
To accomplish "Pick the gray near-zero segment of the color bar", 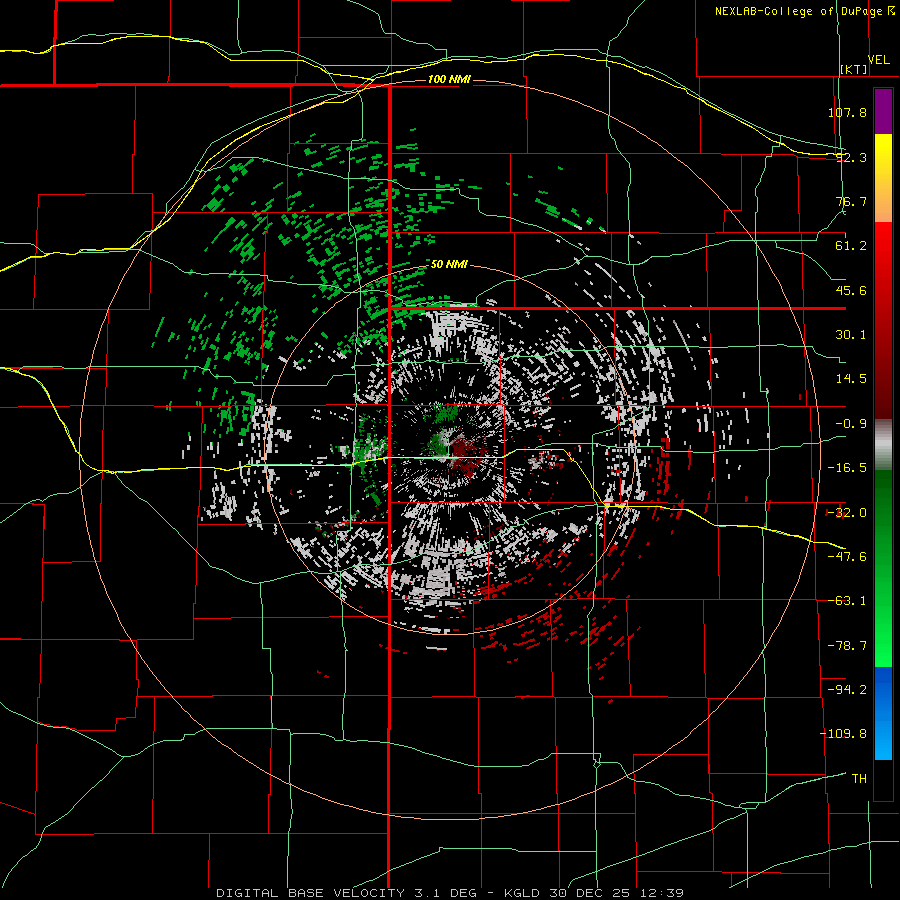I will pos(883,445).
